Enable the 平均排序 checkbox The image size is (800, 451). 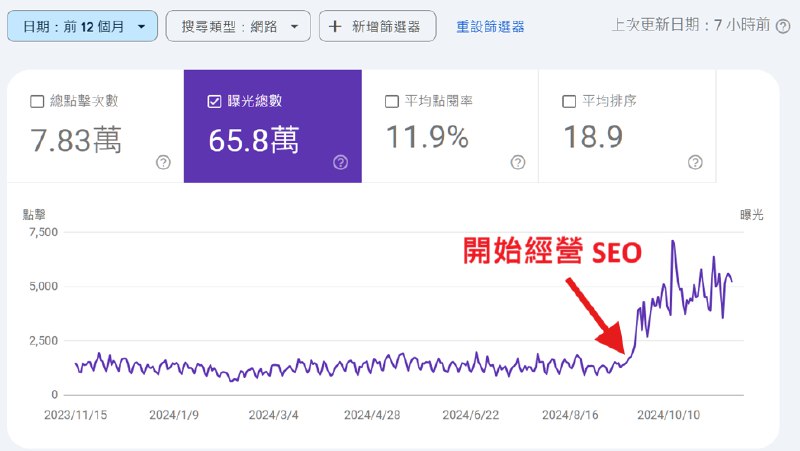569,101
